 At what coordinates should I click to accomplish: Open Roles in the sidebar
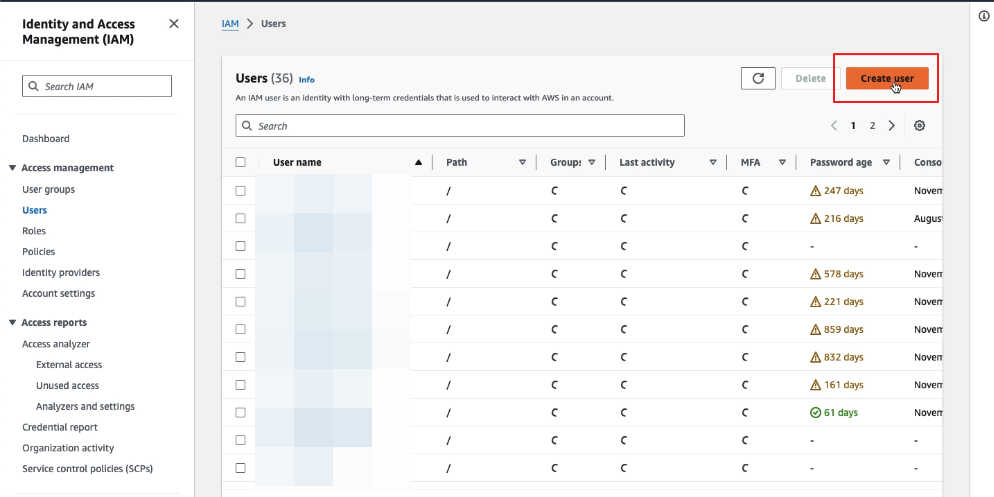34,231
